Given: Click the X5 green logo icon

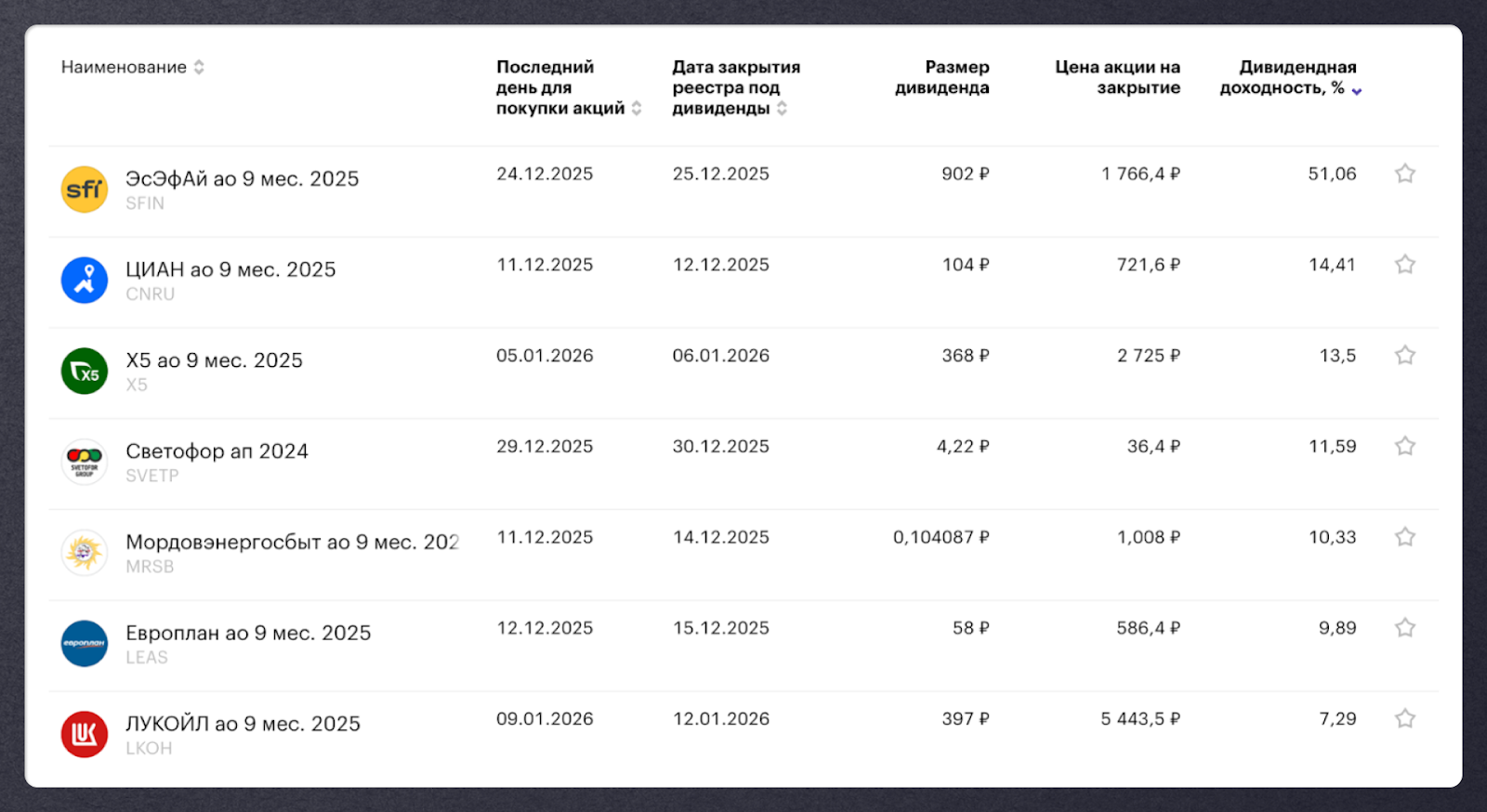Looking at the screenshot, I should (85, 372).
